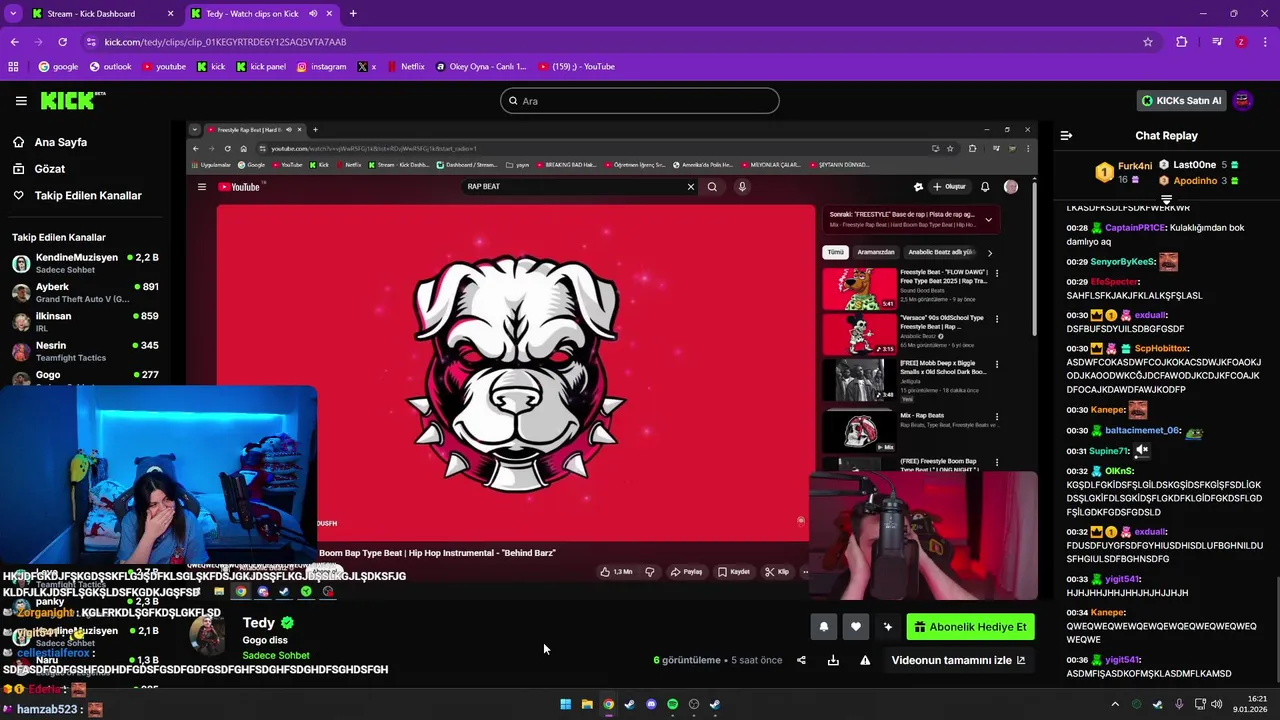Bookmark this page with star
This screenshot has width=1280, height=720.
click(x=1148, y=42)
